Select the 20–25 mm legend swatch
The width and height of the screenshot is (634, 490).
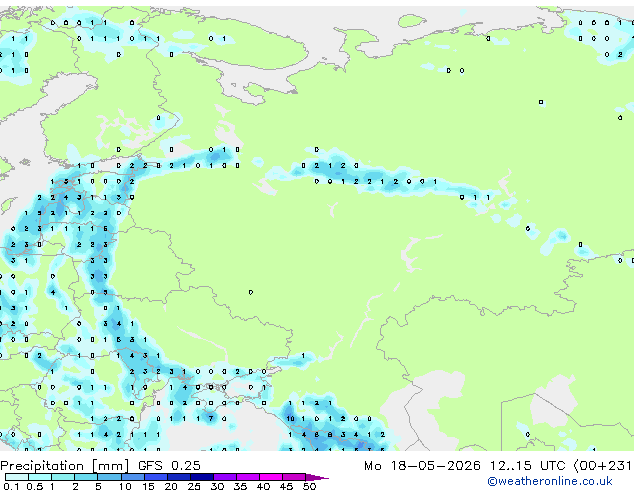(x=179, y=477)
